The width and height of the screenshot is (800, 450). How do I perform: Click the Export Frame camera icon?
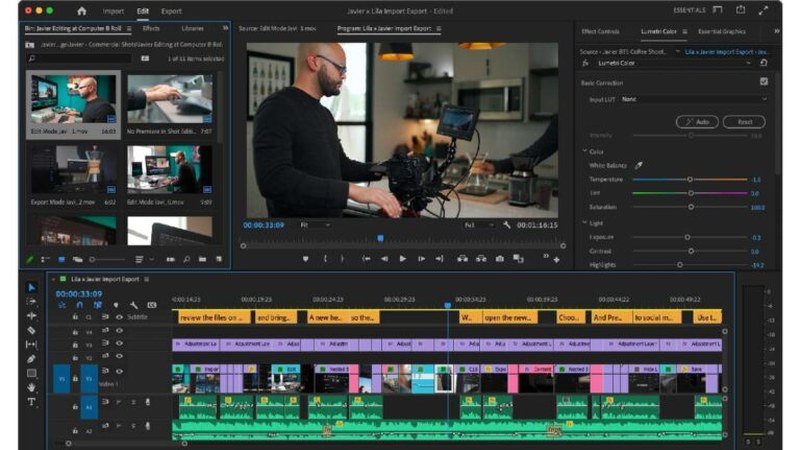(x=499, y=259)
